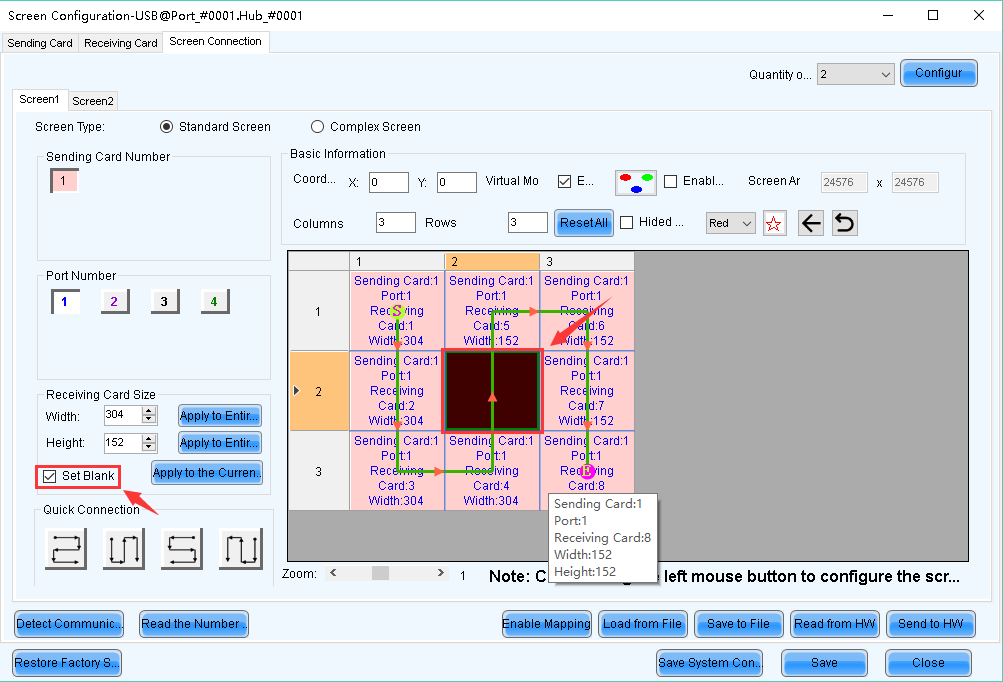Viewport: 1003px width, 682px height.
Task: Click the fourth Quick Connection pattern icon
Action: click(x=241, y=548)
